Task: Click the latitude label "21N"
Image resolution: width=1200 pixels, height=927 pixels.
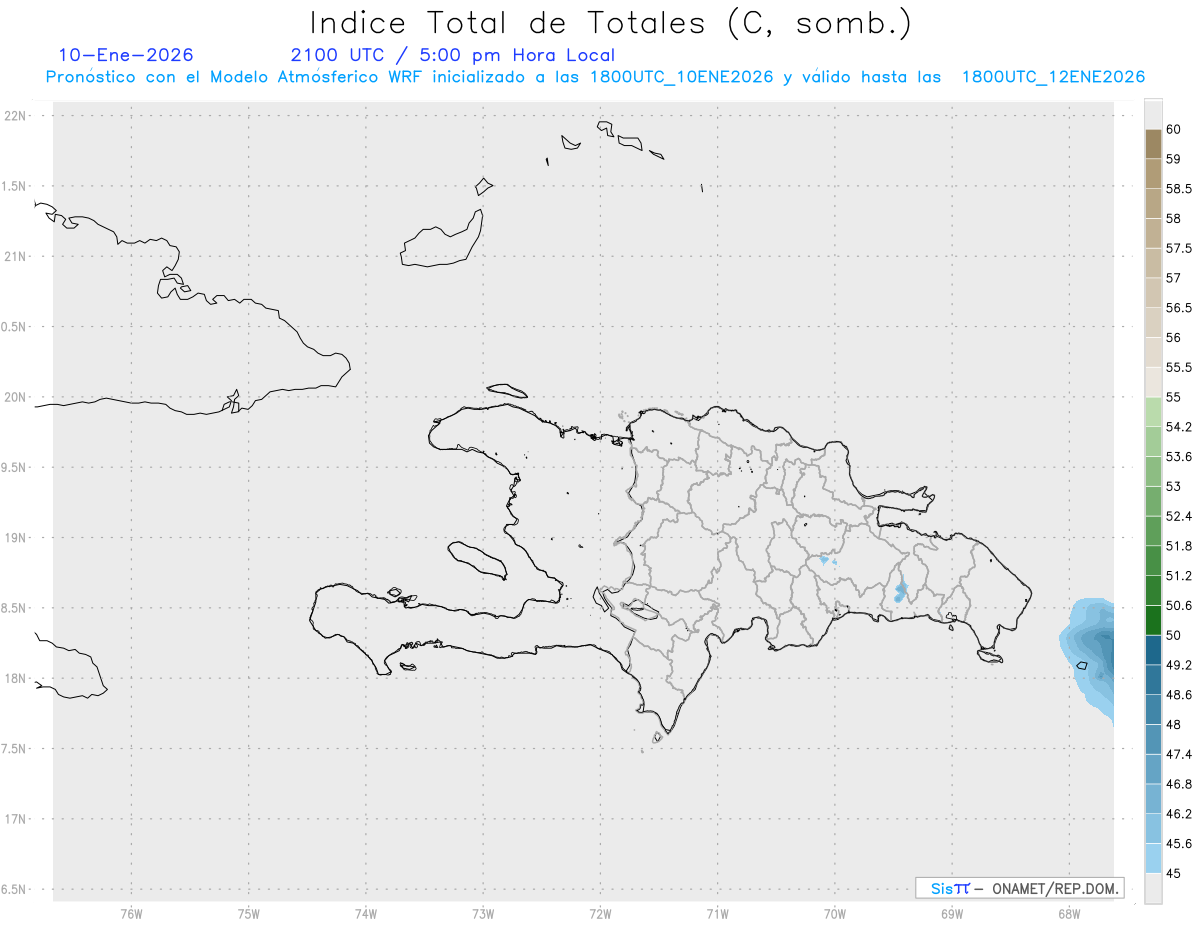Action: click(x=17, y=256)
